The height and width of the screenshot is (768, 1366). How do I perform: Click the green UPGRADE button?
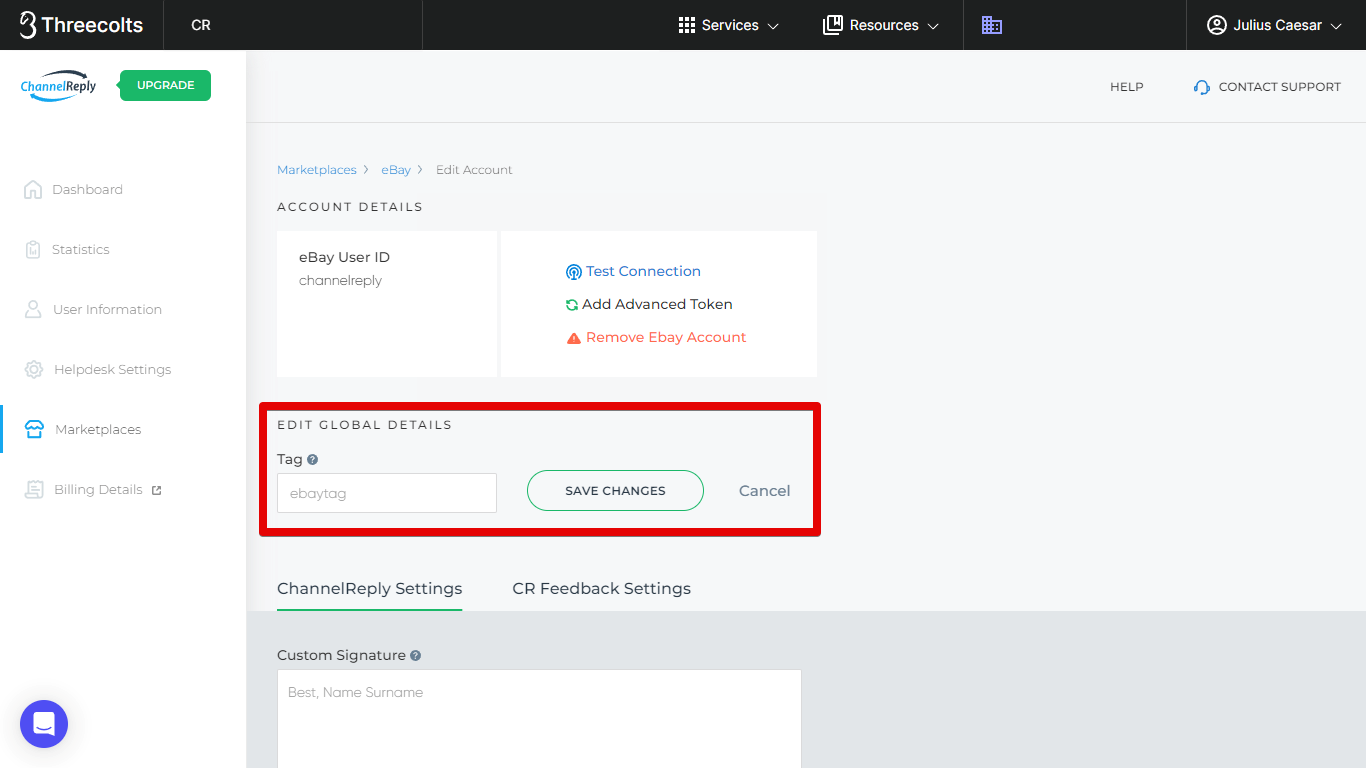point(165,85)
